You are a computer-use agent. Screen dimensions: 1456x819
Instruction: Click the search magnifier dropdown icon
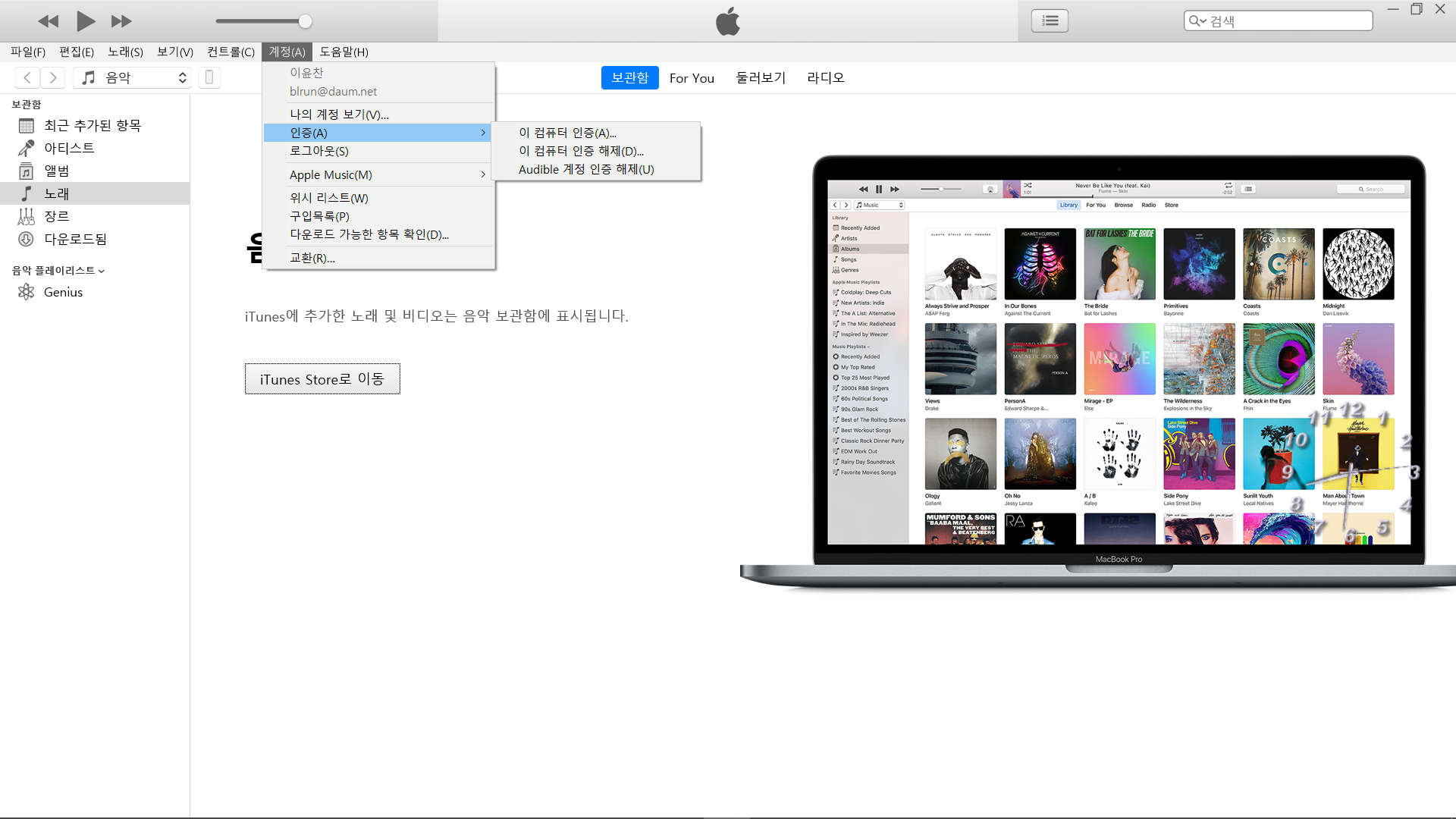tap(1197, 21)
